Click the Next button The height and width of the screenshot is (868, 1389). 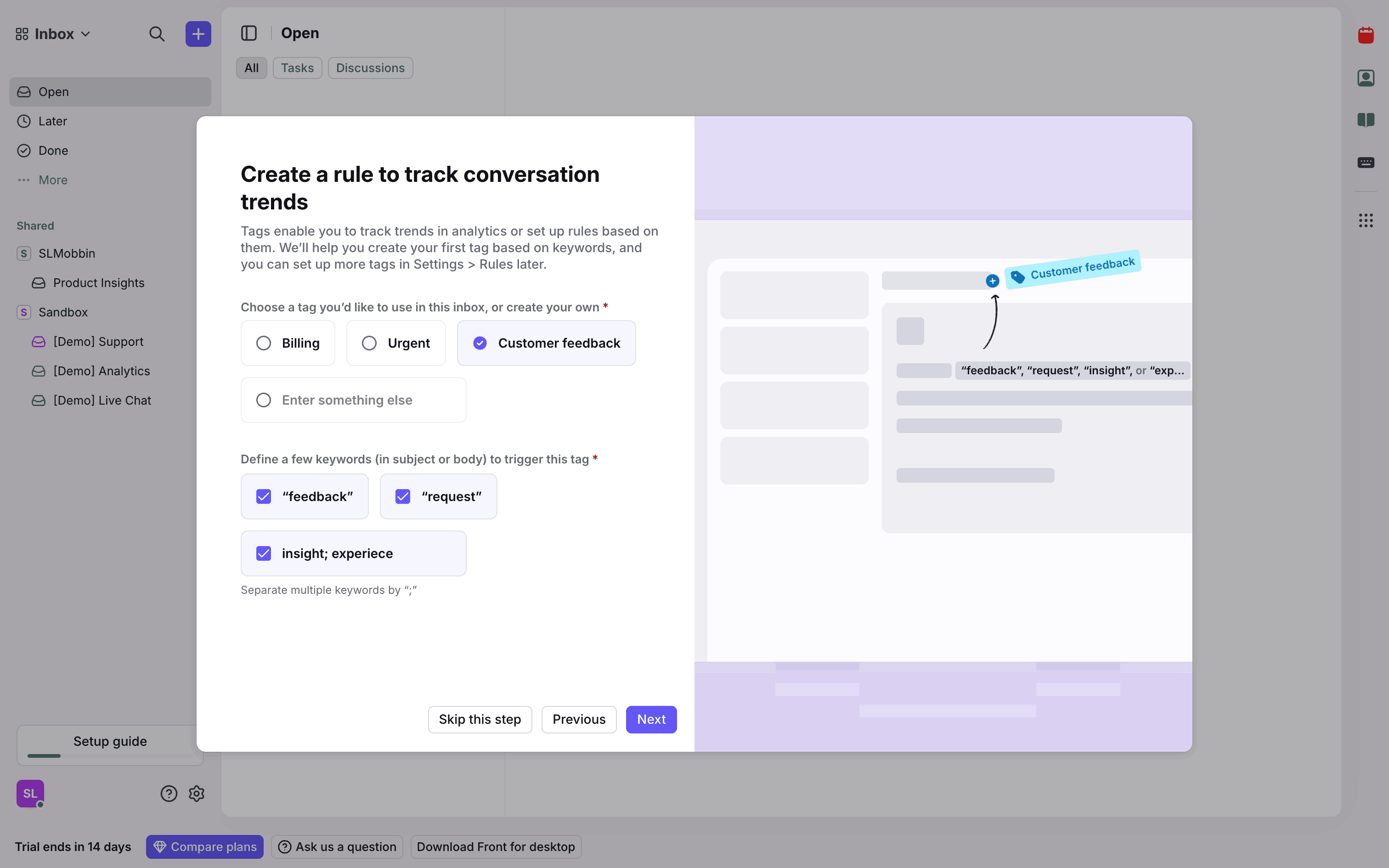click(651, 719)
